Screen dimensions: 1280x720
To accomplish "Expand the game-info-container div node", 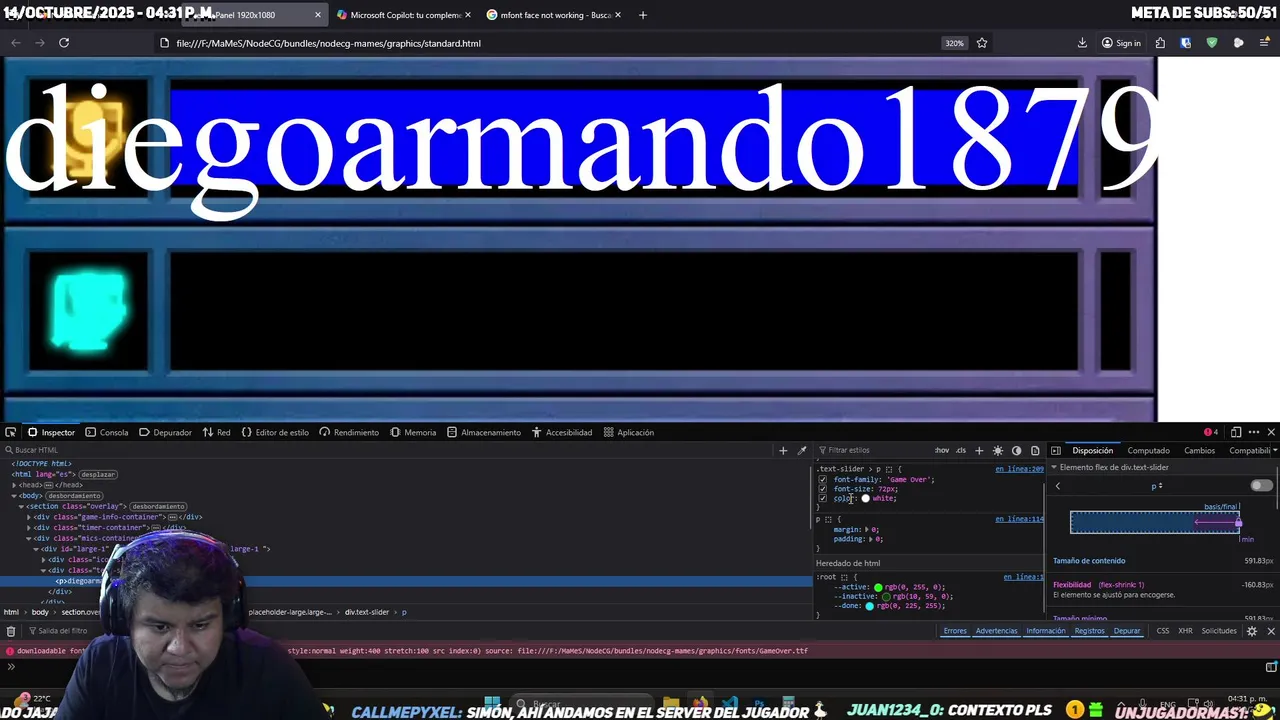I will click(x=29, y=517).
